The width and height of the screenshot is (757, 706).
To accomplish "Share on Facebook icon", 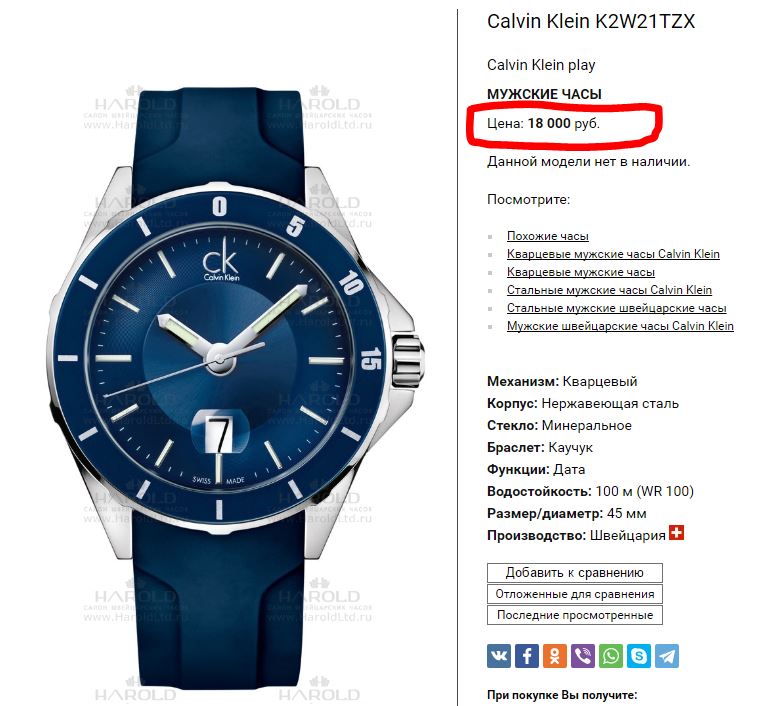I will [527, 656].
